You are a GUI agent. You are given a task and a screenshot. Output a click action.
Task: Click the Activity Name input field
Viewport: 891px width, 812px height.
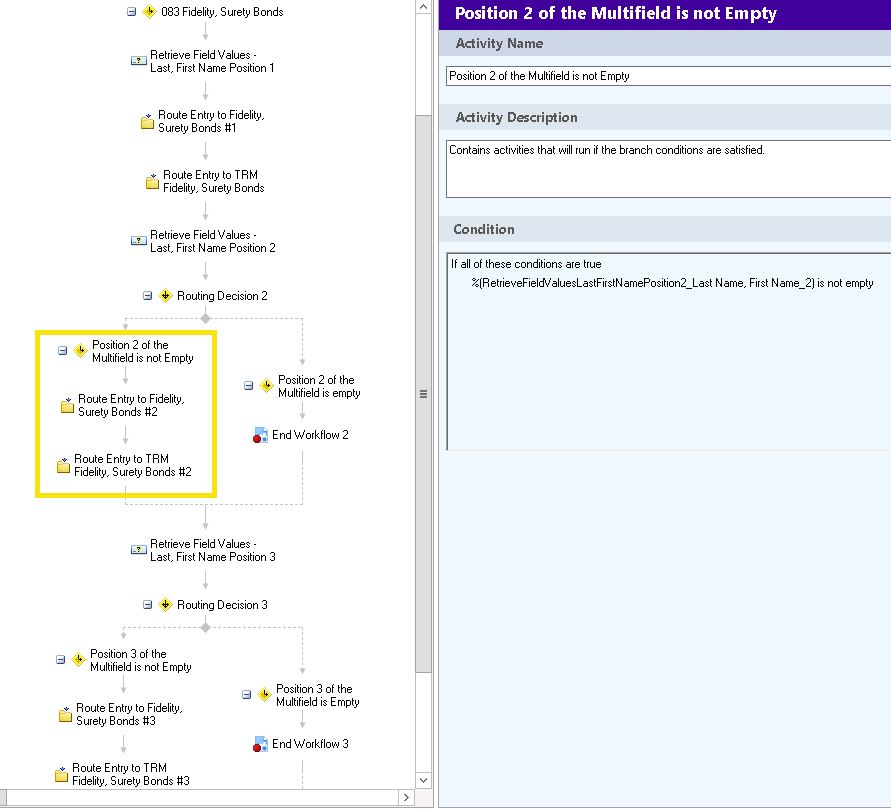[x=668, y=76]
